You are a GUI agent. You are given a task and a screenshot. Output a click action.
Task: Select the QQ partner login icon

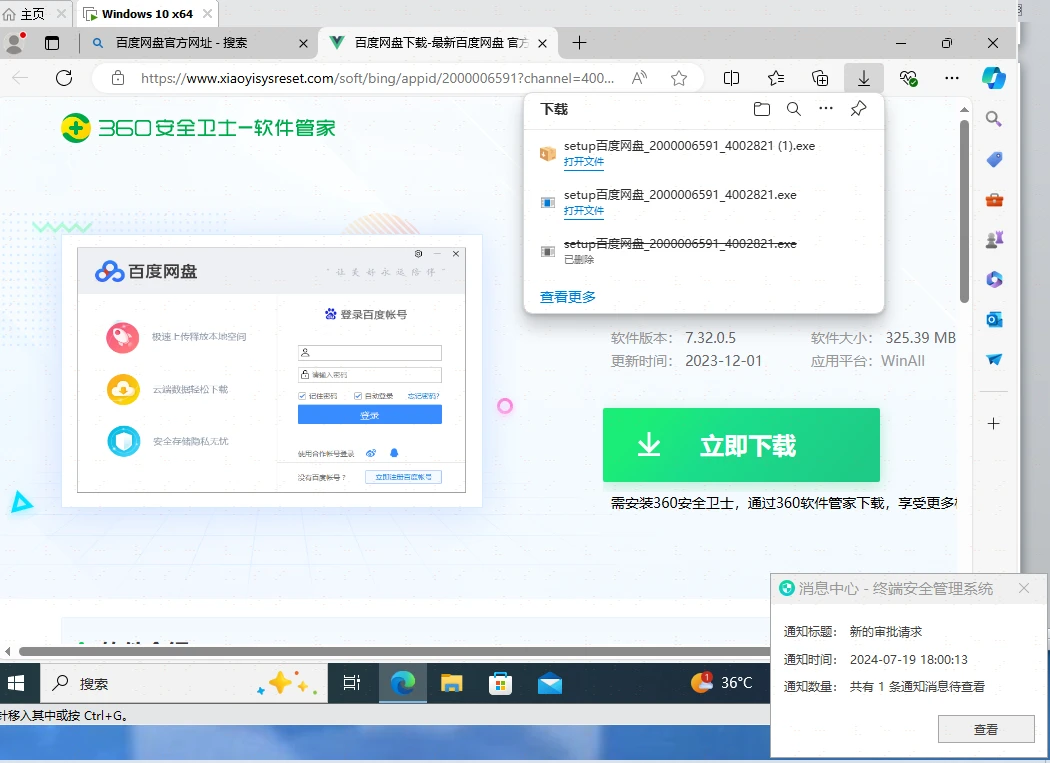394,452
